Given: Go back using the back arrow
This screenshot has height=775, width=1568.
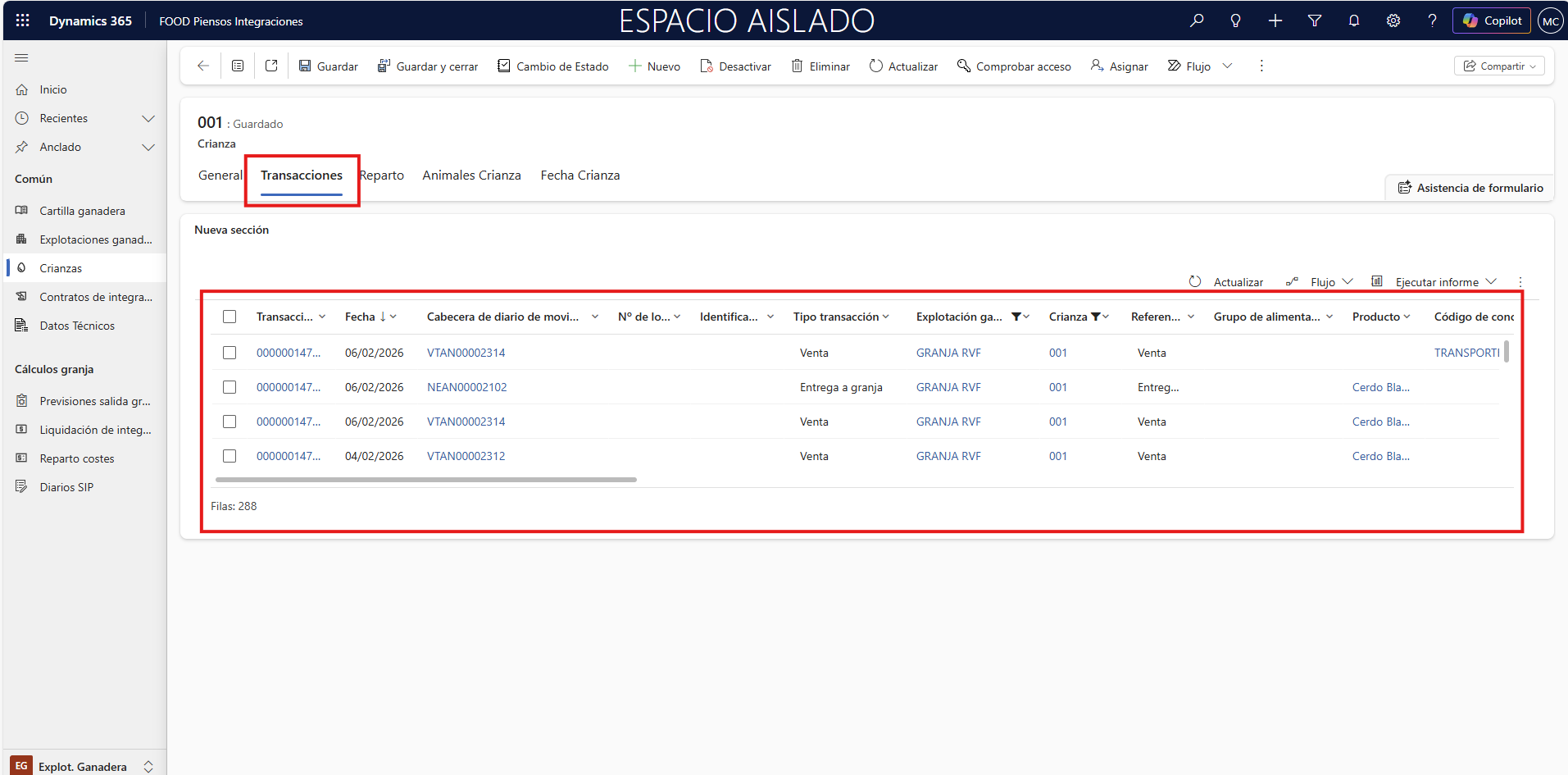Looking at the screenshot, I should pos(203,66).
